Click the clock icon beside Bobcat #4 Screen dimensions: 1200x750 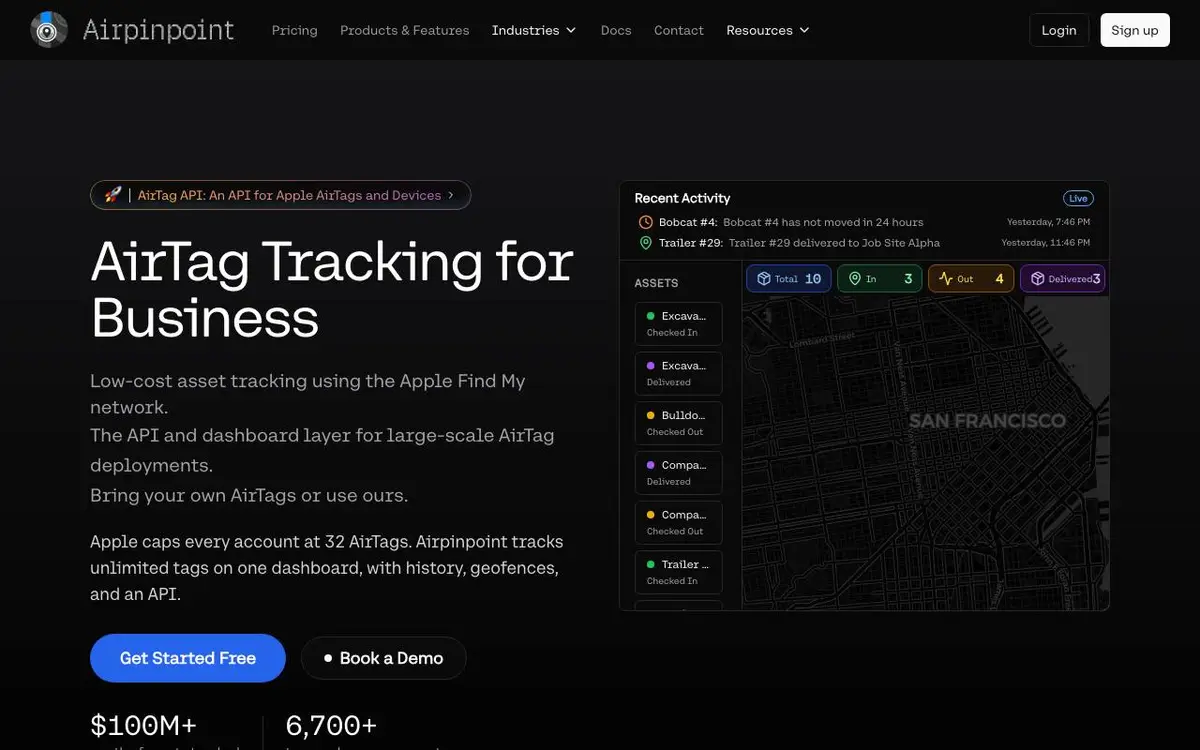pos(645,222)
